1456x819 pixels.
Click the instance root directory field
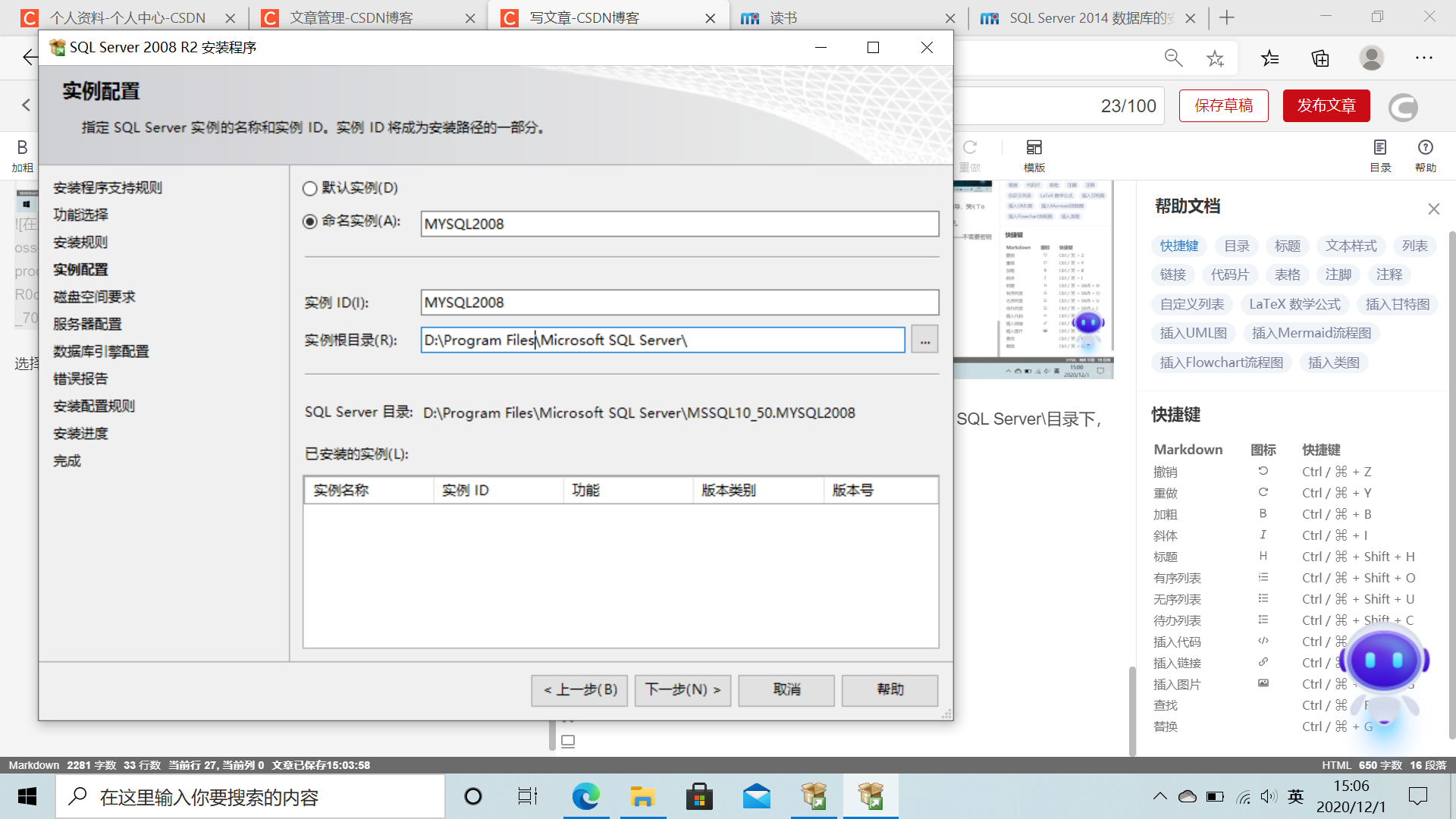tap(663, 340)
